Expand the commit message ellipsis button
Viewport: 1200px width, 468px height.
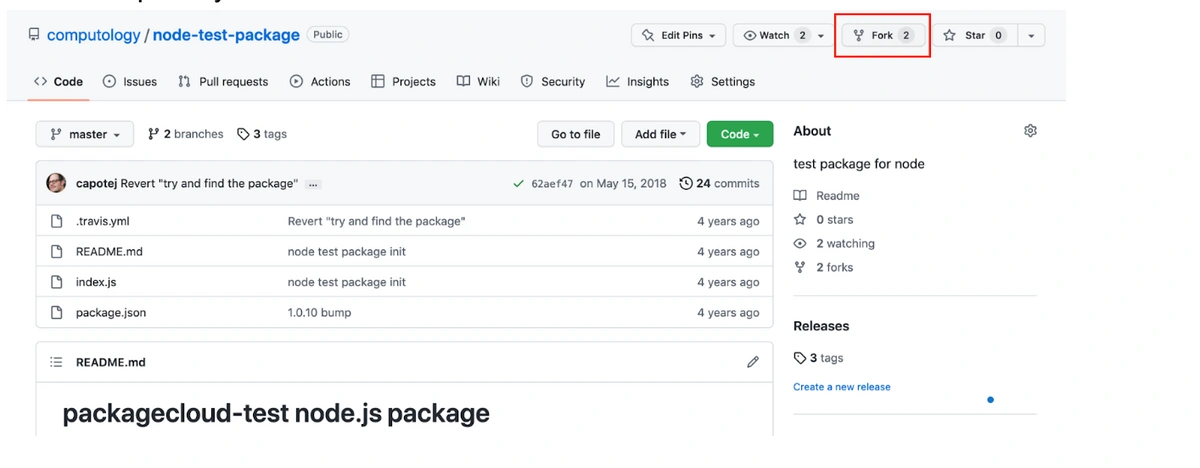pos(313,184)
